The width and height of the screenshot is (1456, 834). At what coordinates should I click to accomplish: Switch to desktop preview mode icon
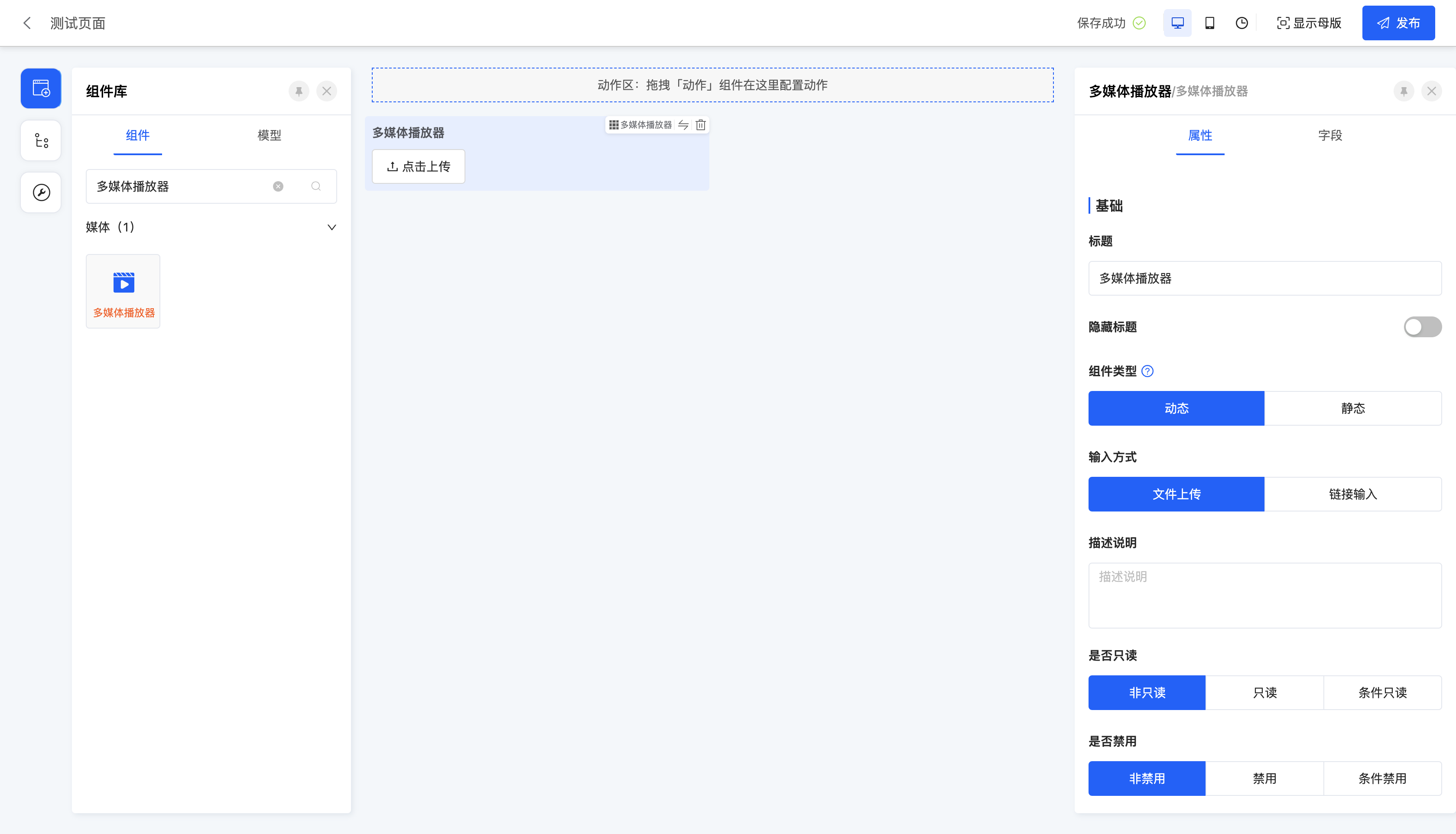click(x=1177, y=23)
